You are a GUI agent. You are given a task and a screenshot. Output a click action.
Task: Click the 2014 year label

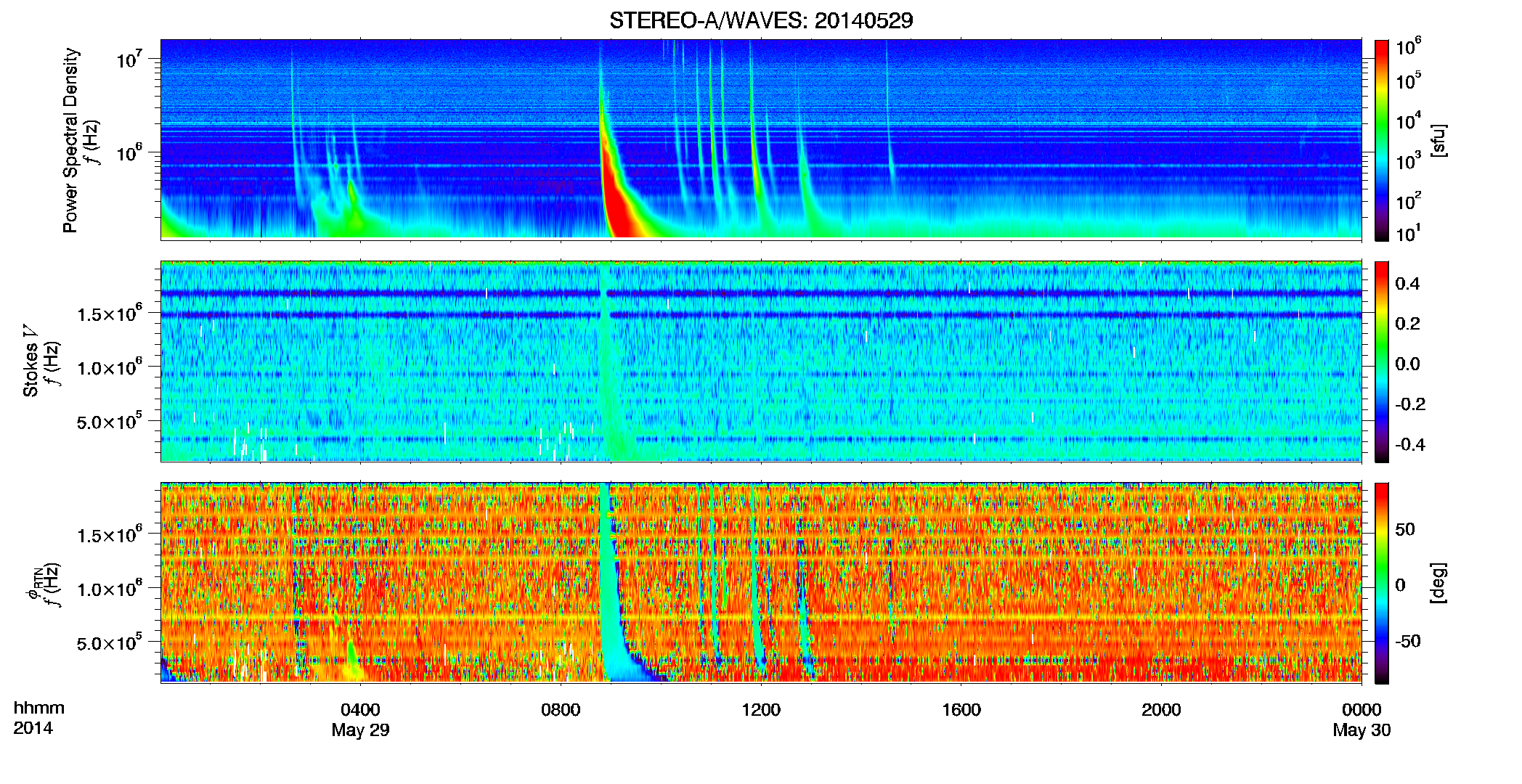click(33, 728)
